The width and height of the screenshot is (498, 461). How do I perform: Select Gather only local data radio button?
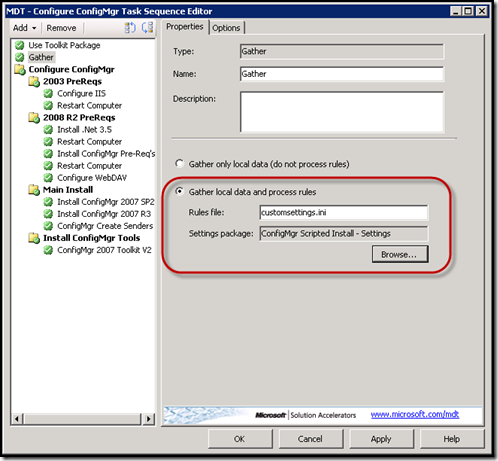point(179,164)
